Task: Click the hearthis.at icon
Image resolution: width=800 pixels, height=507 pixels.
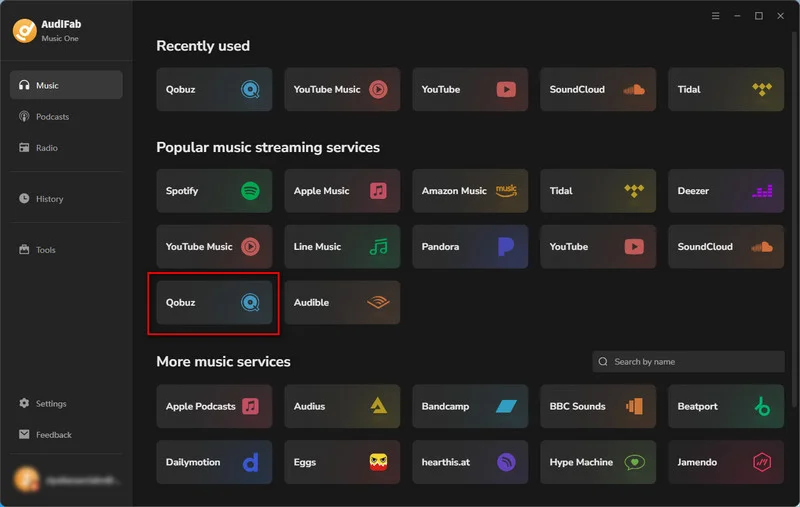Action: 506,462
